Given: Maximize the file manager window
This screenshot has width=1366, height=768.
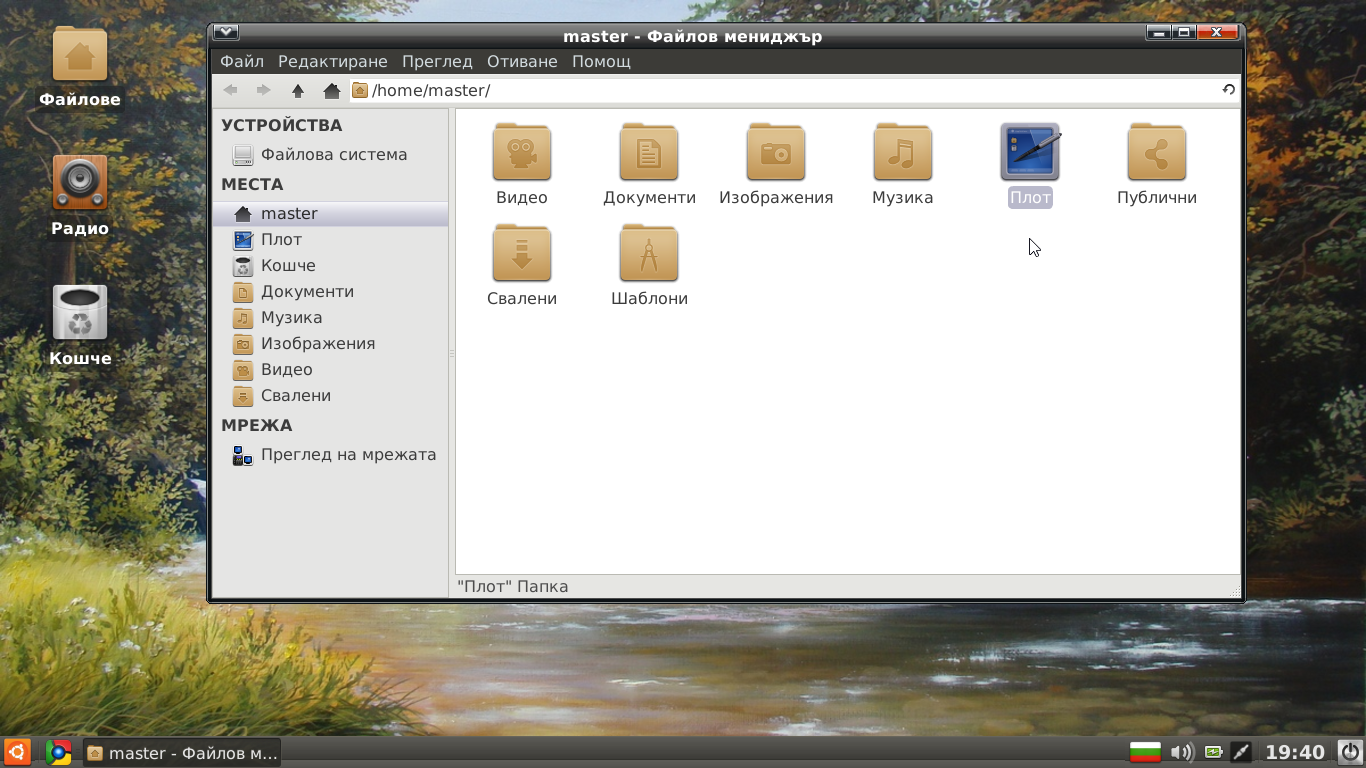Looking at the screenshot, I should coord(1184,32).
